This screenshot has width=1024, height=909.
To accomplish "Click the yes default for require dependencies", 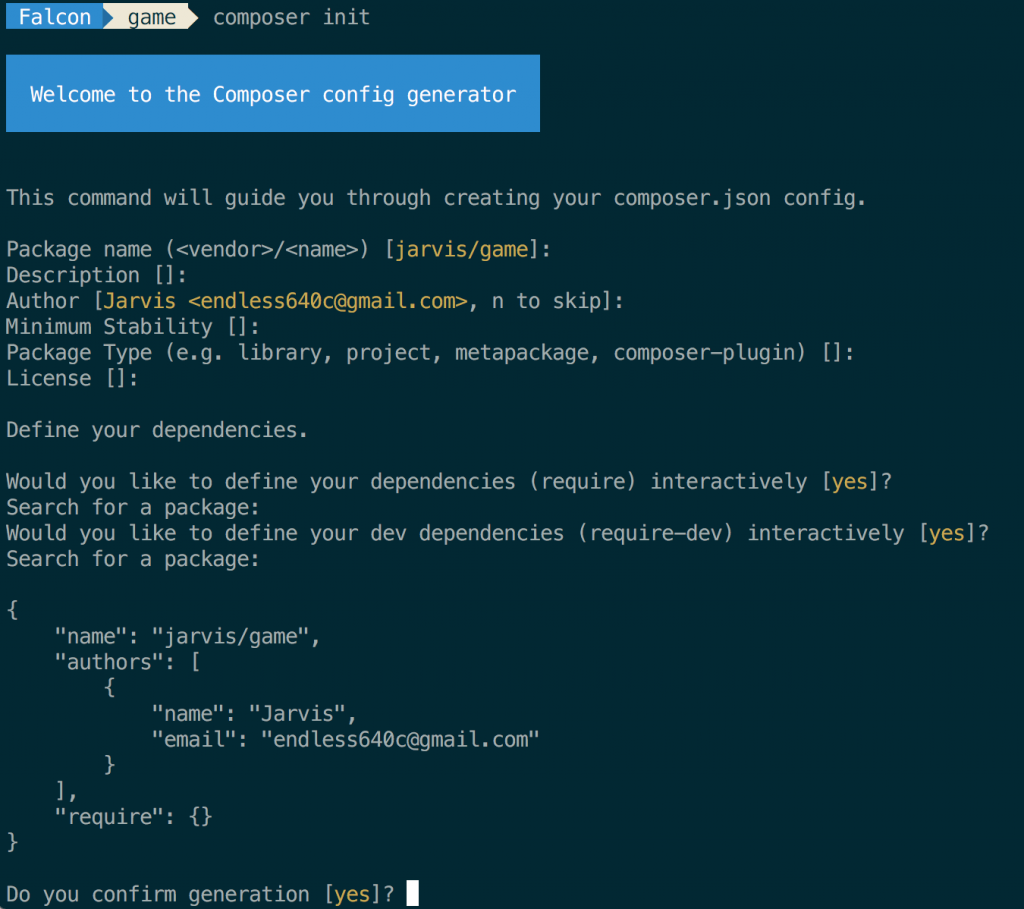I will pos(850,482).
